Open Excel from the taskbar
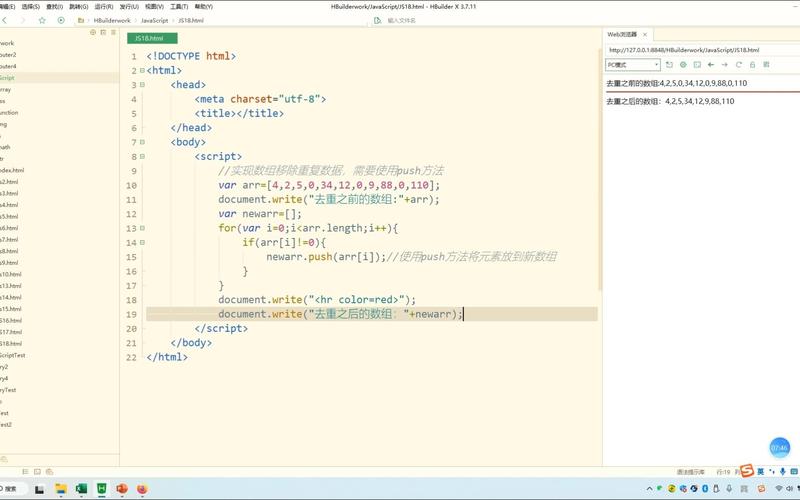This screenshot has height=500, width=800. [x=81, y=489]
